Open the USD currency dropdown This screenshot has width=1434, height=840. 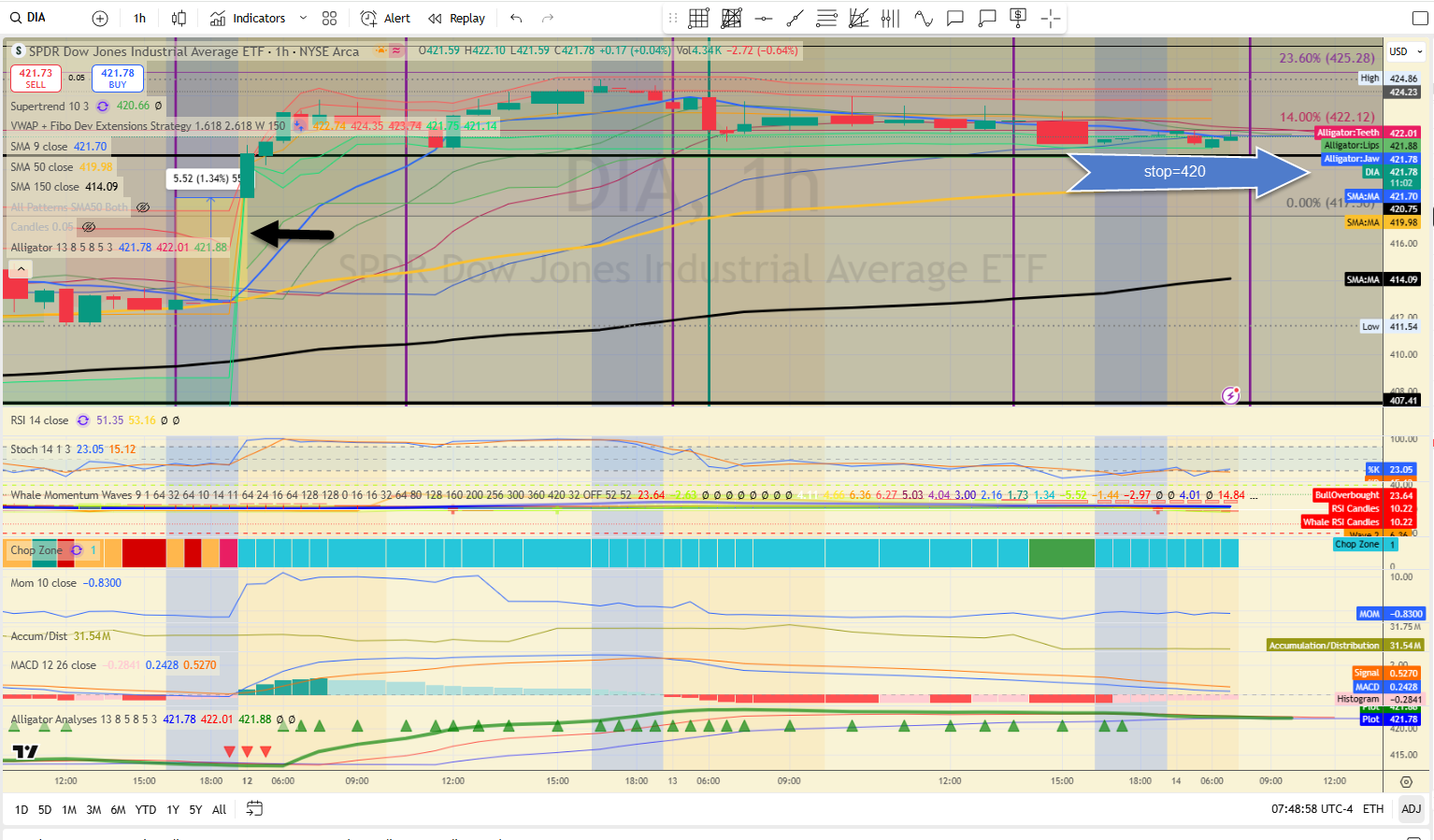(x=1405, y=51)
